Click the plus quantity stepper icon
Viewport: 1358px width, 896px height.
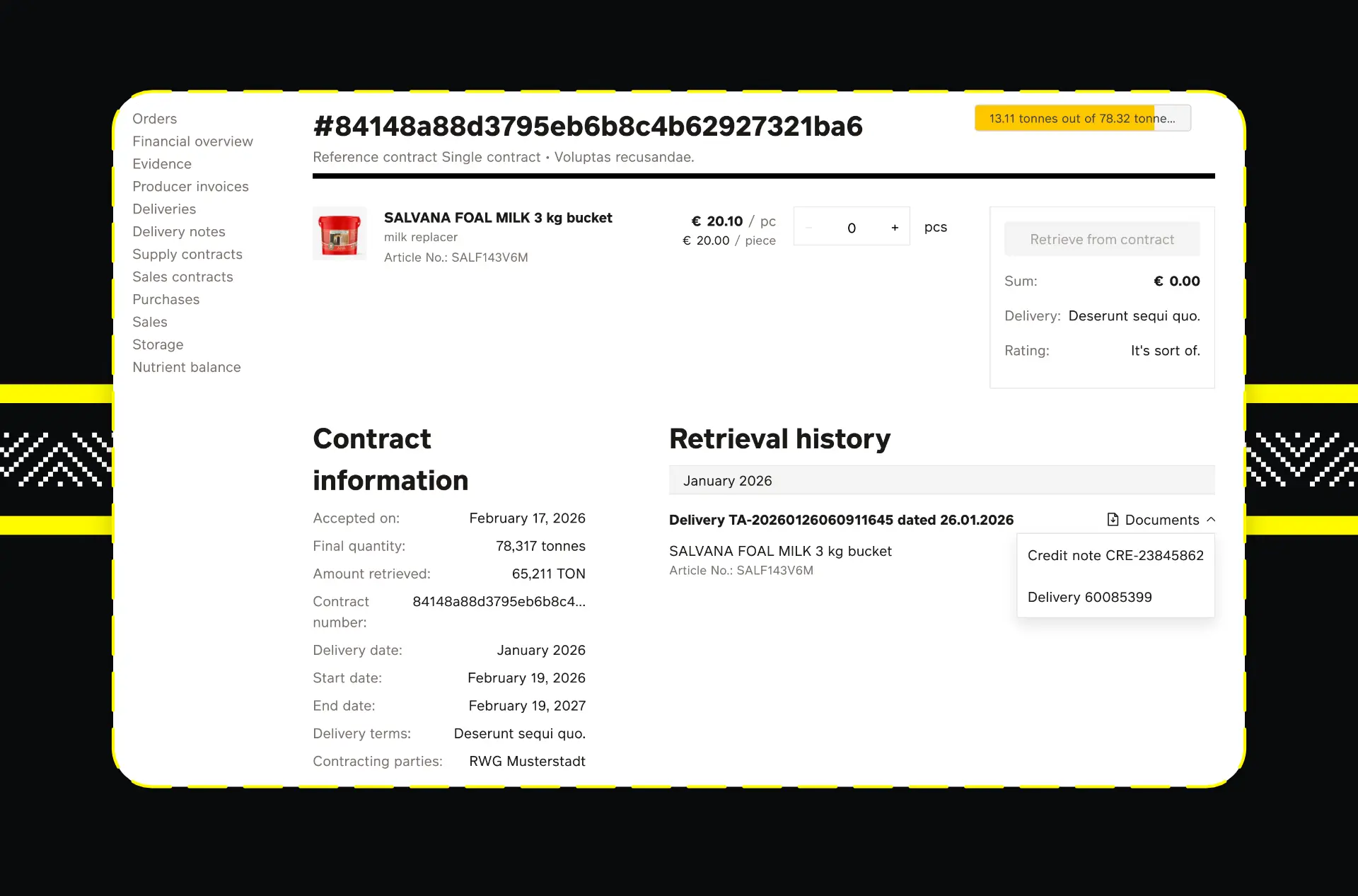click(x=895, y=228)
